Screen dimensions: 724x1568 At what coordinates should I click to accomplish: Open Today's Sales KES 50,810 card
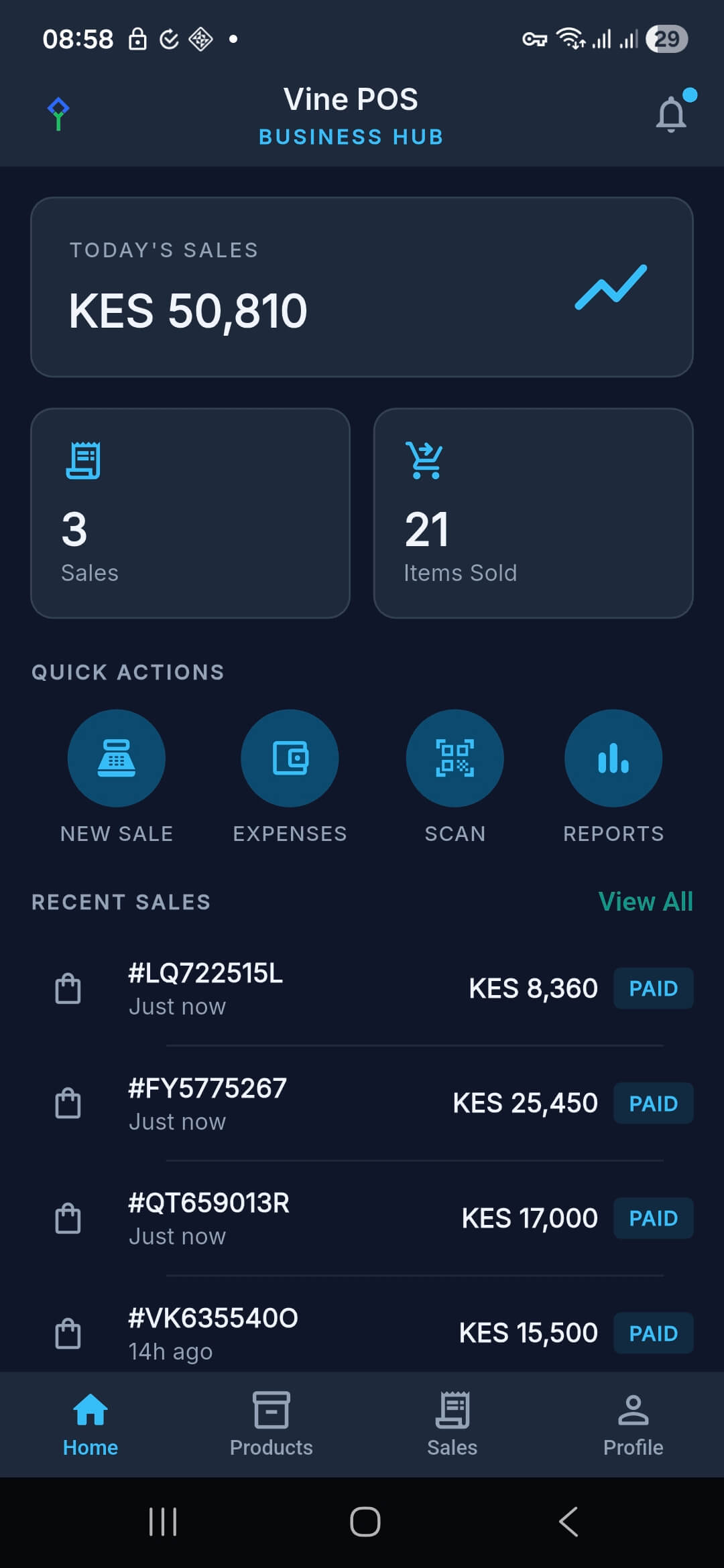(x=362, y=287)
